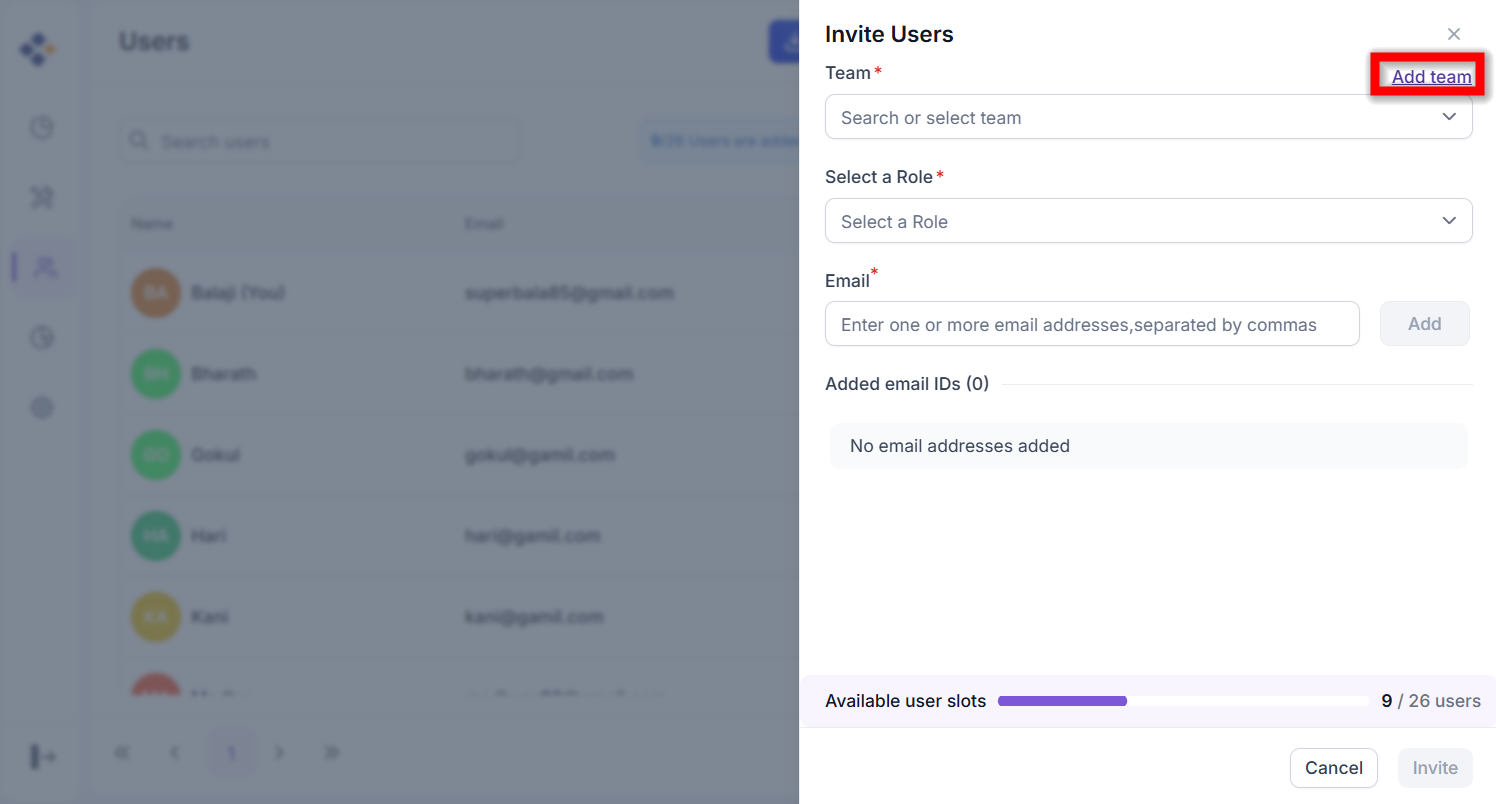
Task: Go to the last page of users
Action: [x=332, y=752]
